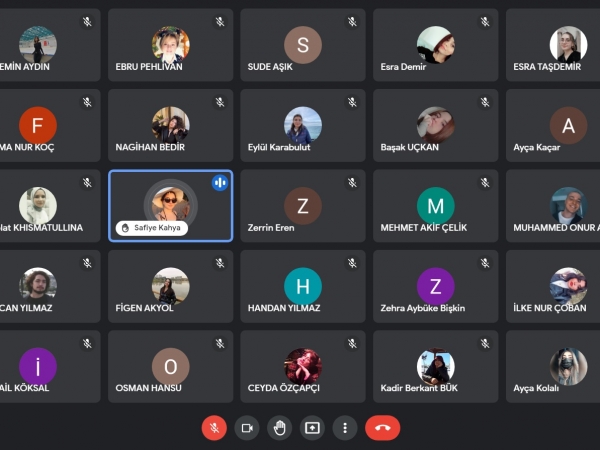This screenshot has height=450, width=600.
Task: Click MEHMET AKİF ÇELİK's green M avatar
Action: coord(435,206)
